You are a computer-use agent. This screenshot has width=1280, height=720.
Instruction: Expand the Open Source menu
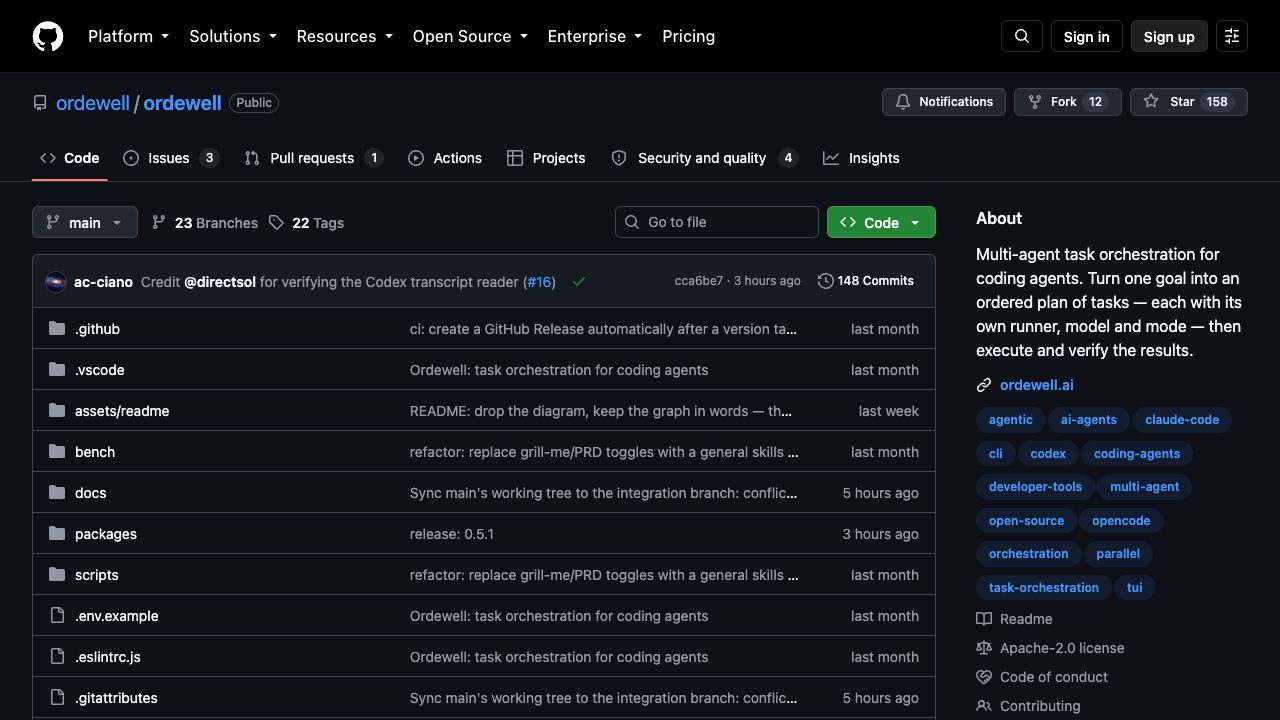click(x=470, y=36)
